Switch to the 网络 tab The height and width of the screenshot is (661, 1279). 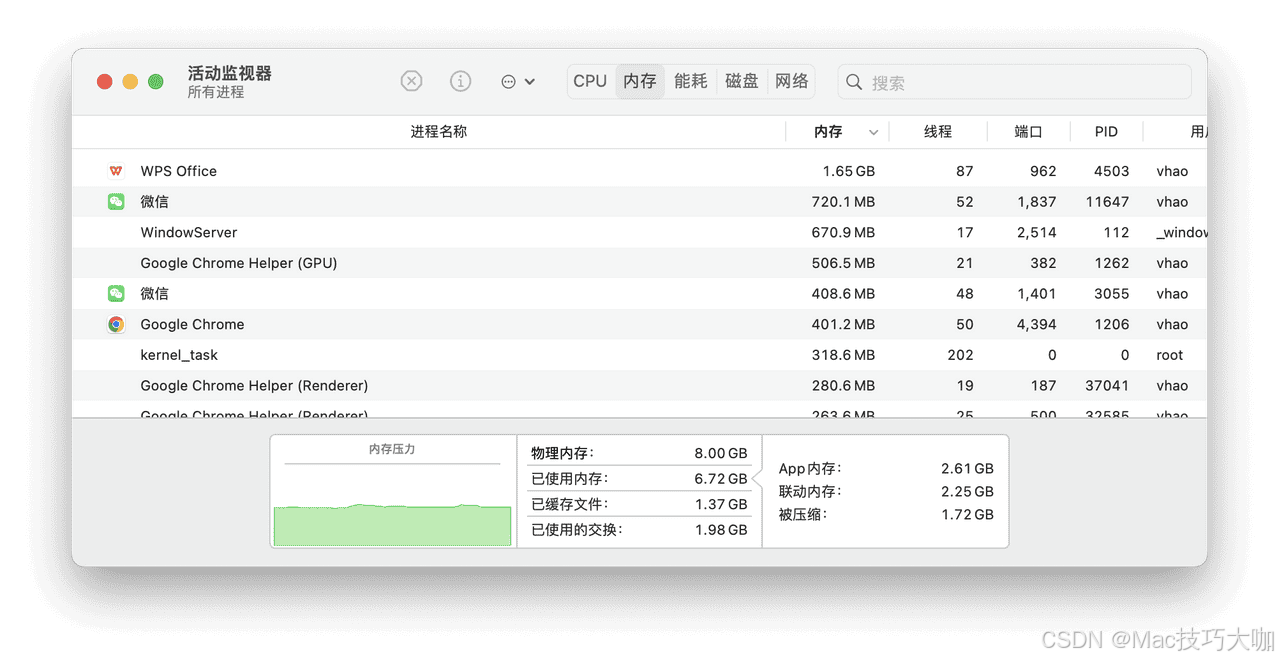(792, 81)
